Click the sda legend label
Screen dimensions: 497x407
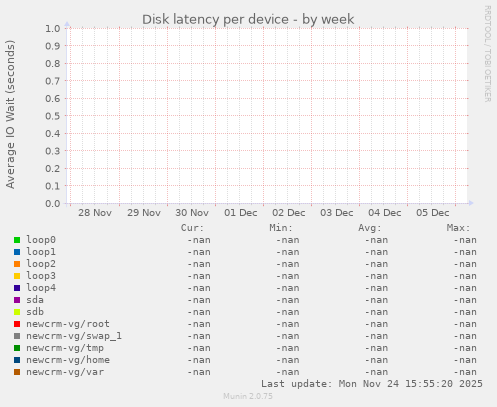coord(35,300)
